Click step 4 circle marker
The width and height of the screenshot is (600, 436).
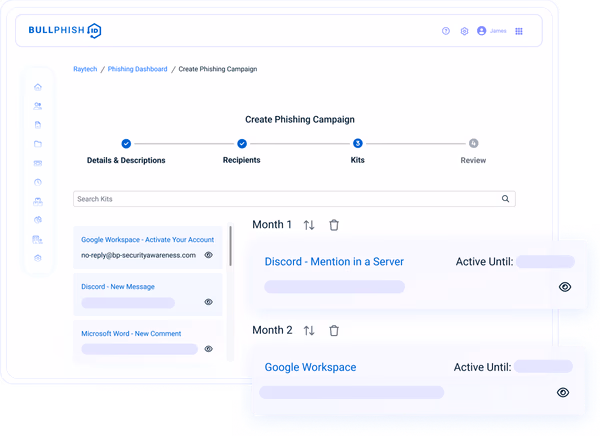473,144
